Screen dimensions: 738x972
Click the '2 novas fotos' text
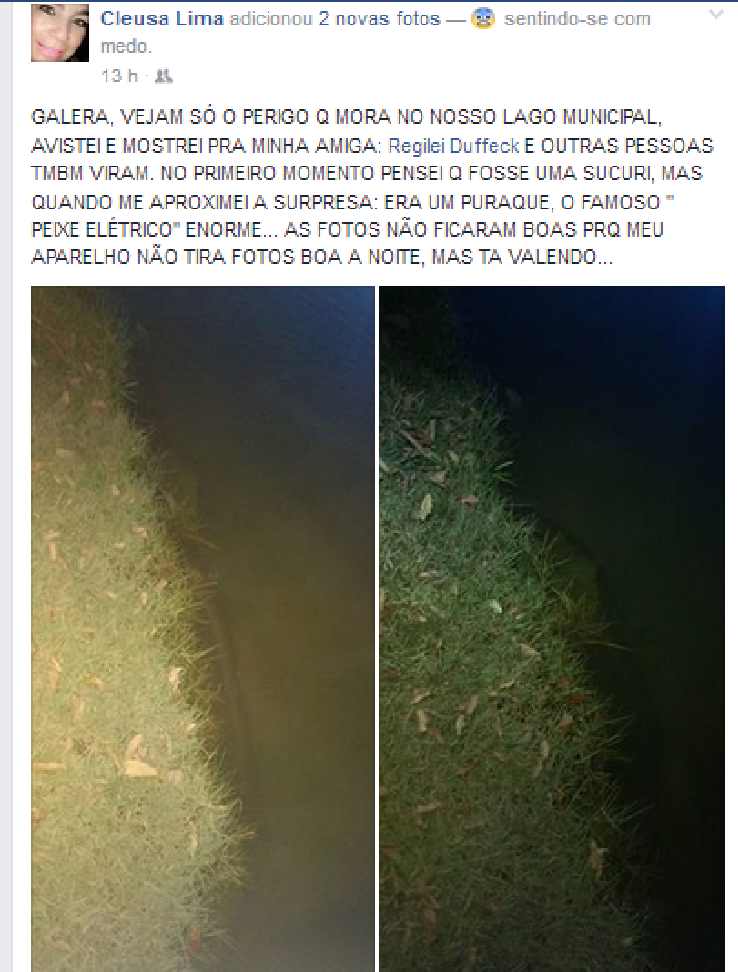point(379,19)
